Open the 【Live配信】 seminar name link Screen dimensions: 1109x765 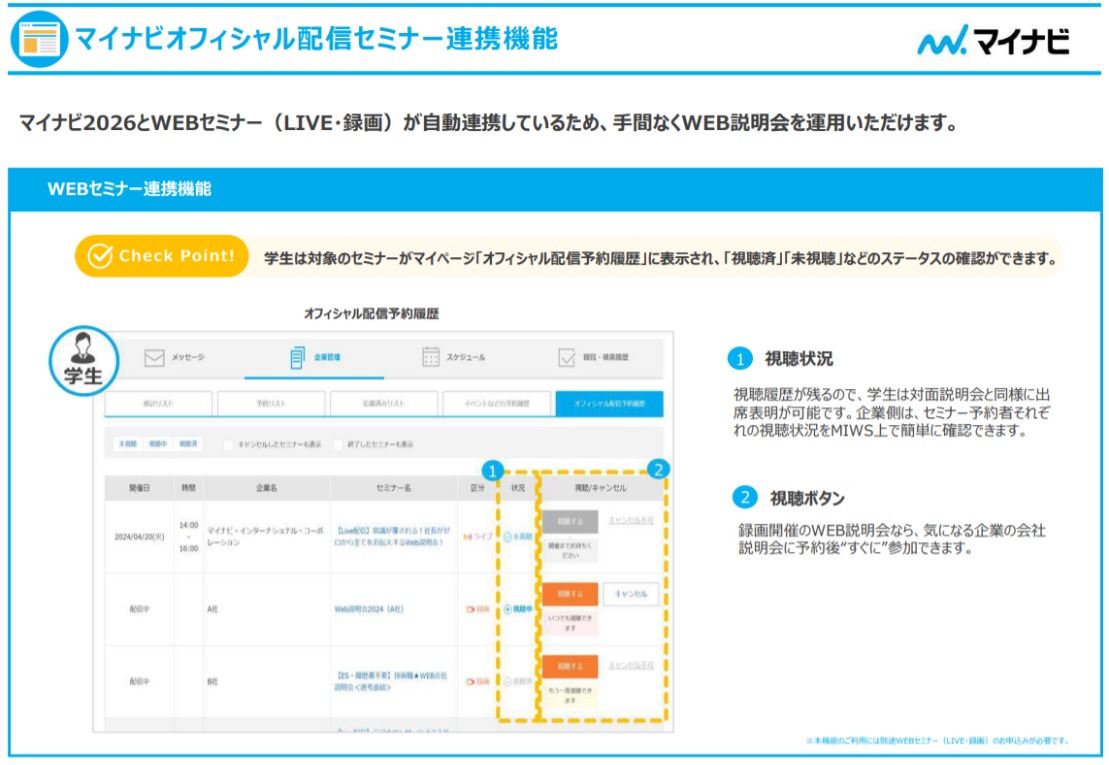coord(392,537)
